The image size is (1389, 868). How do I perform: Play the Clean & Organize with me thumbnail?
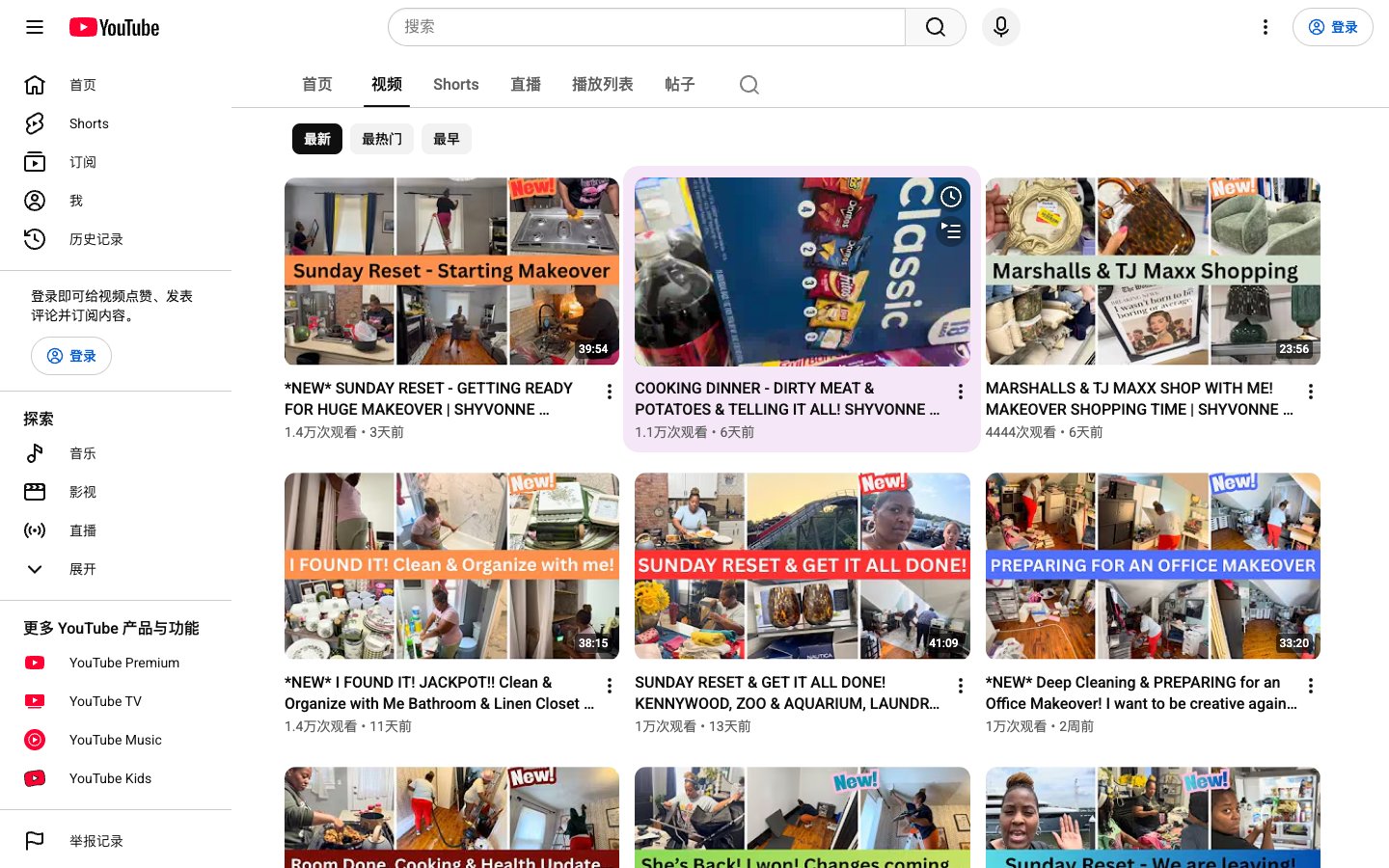click(x=451, y=566)
